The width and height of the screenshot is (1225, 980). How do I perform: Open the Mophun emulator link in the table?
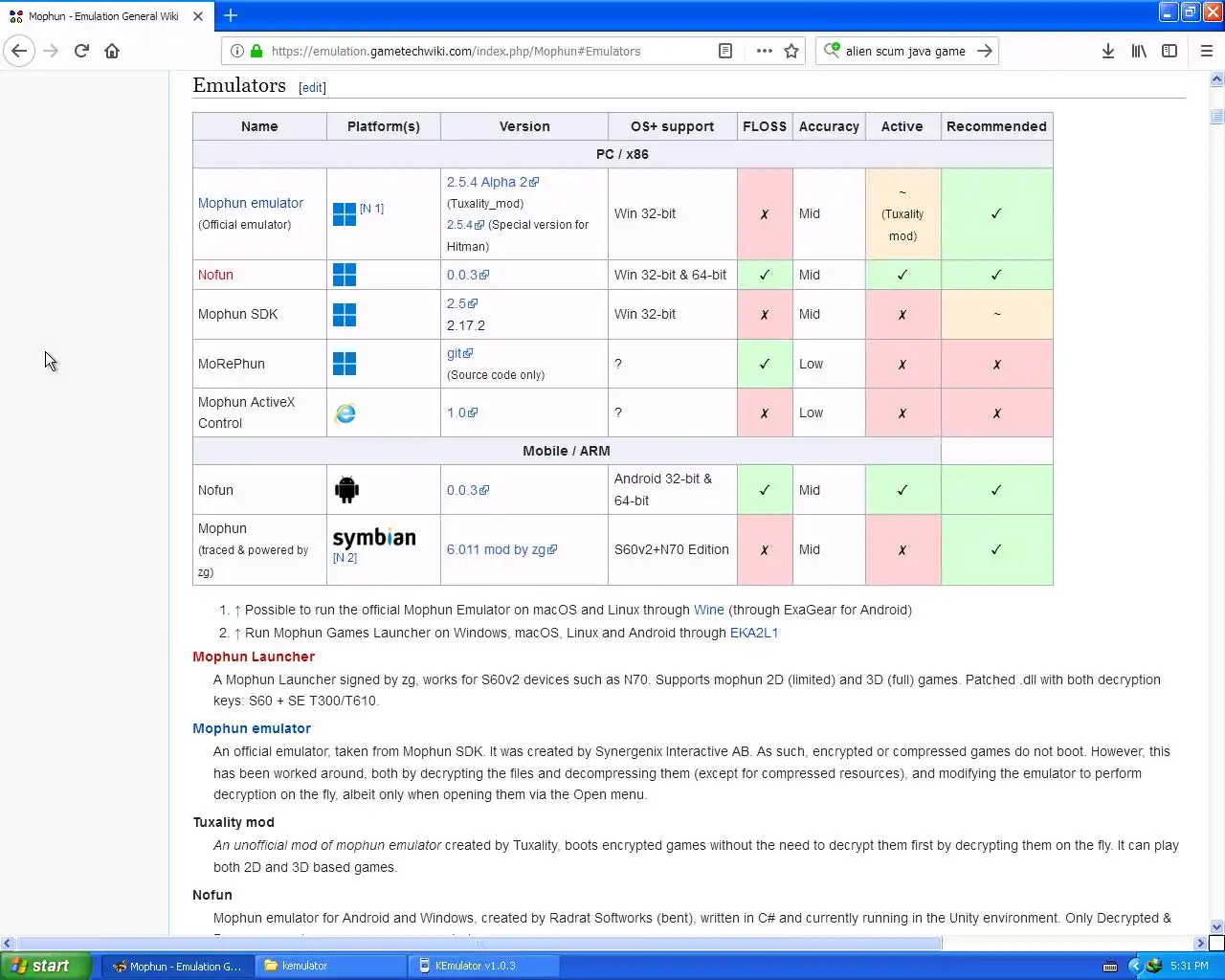click(x=251, y=203)
